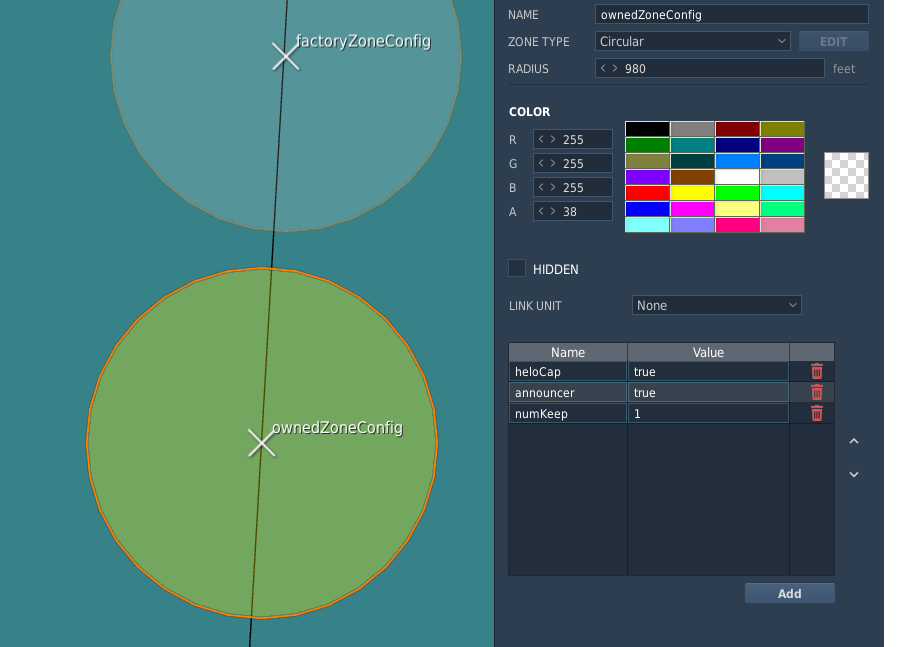
Task: Increase B color value arrow
Action: (553, 187)
